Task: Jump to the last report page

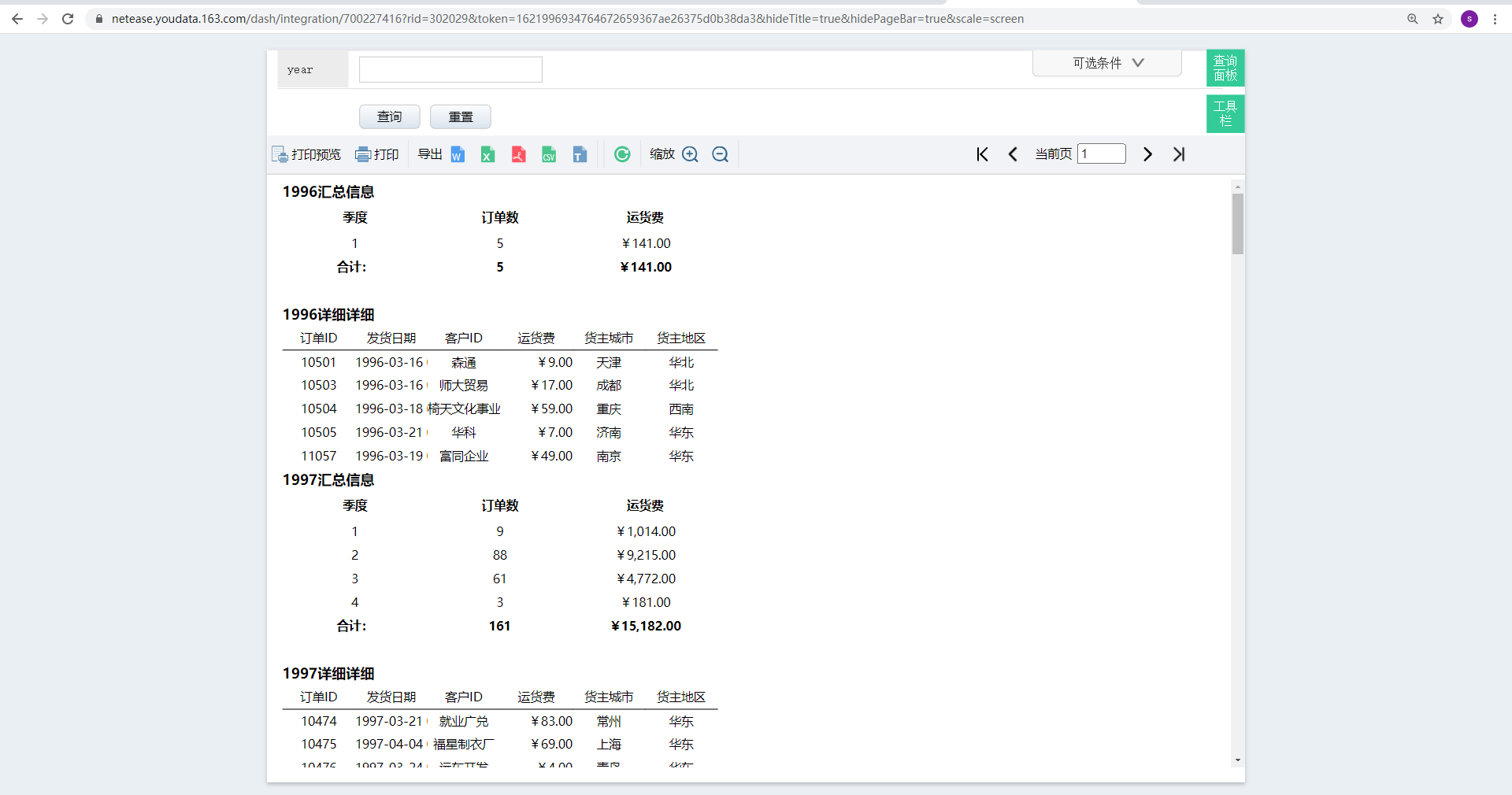Action: (1179, 155)
